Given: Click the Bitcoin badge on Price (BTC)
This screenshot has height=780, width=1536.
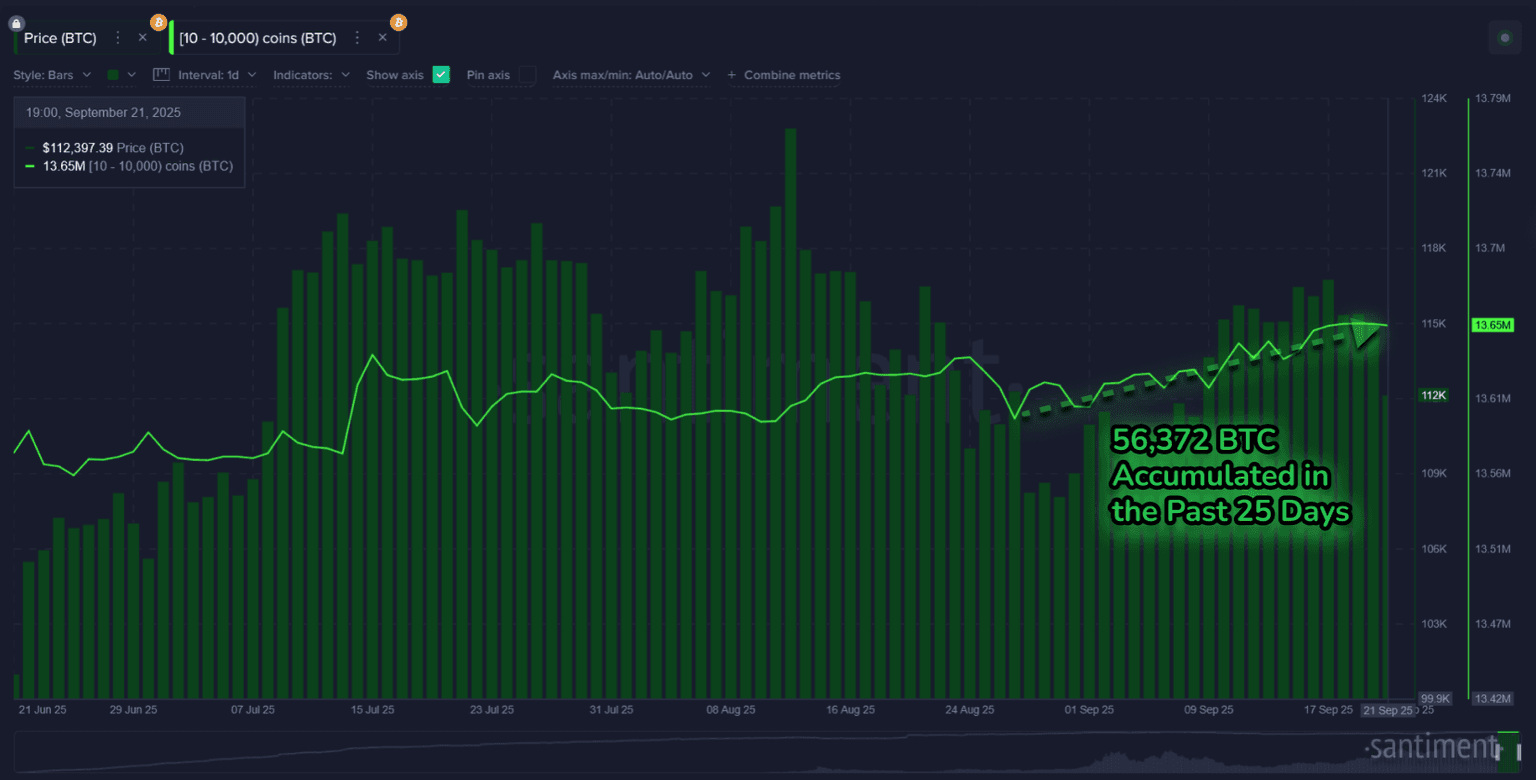Looking at the screenshot, I should (x=158, y=21).
